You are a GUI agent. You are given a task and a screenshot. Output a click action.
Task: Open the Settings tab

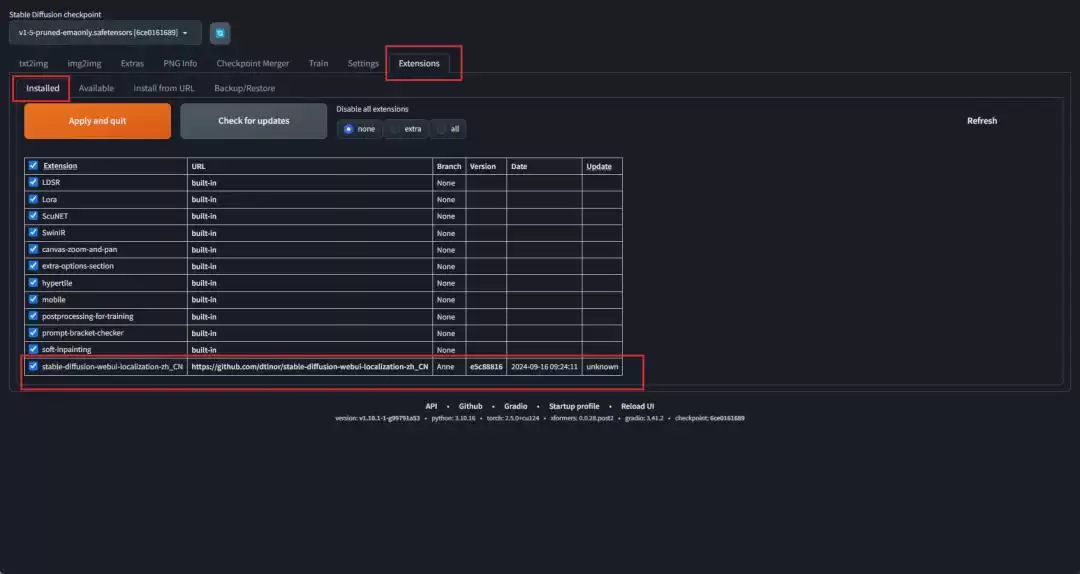[363, 63]
